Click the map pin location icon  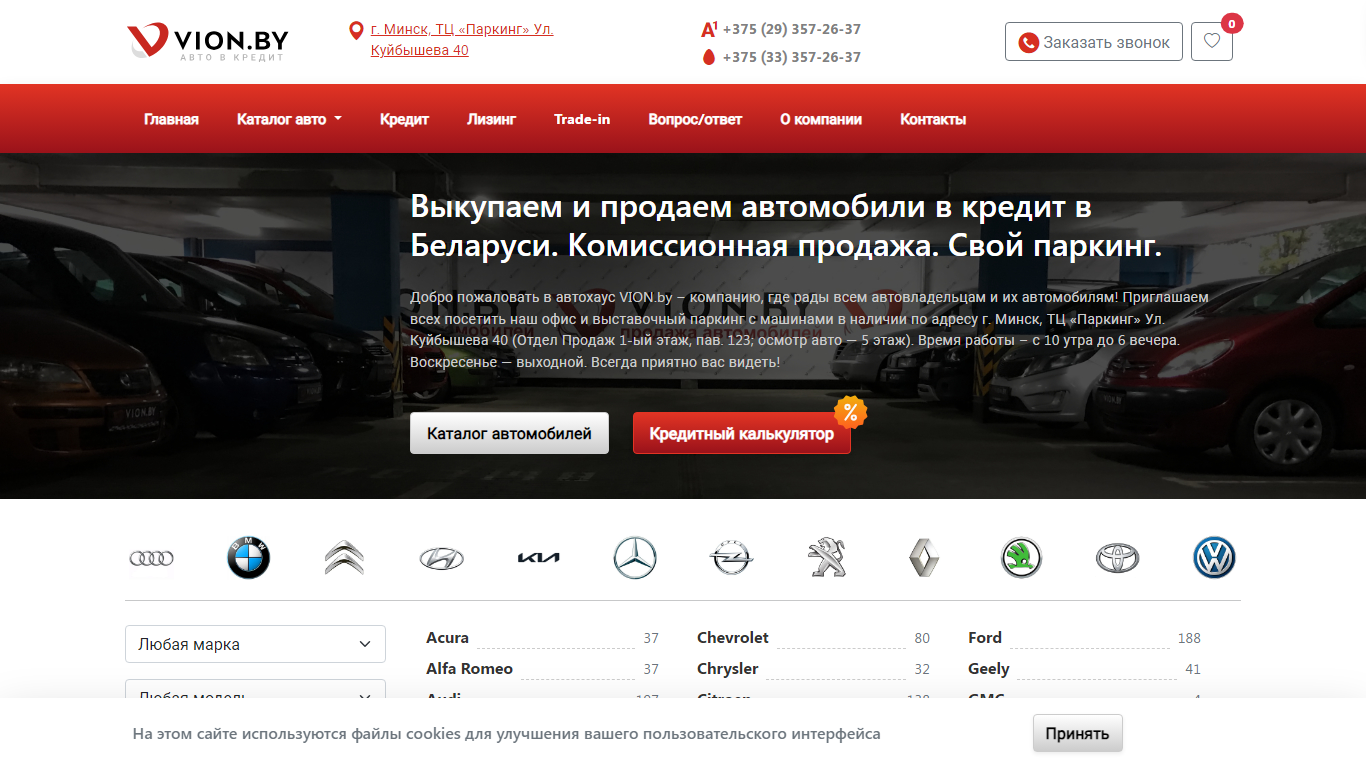coord(355,31)
